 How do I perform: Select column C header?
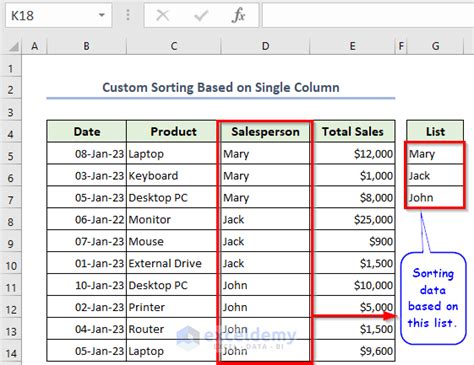click(x=173, y=46)
